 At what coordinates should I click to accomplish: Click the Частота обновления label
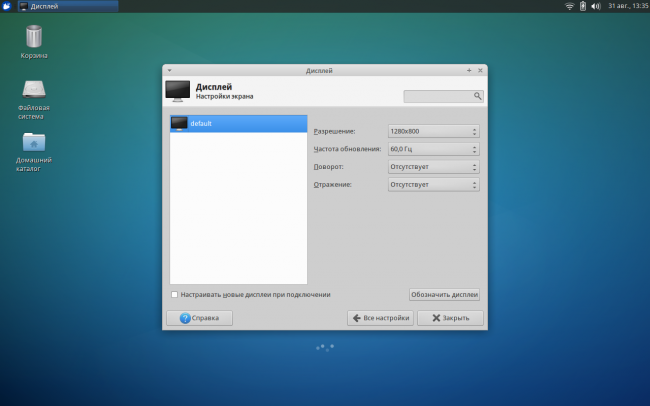pyautogui.click(x=347, y=149)
